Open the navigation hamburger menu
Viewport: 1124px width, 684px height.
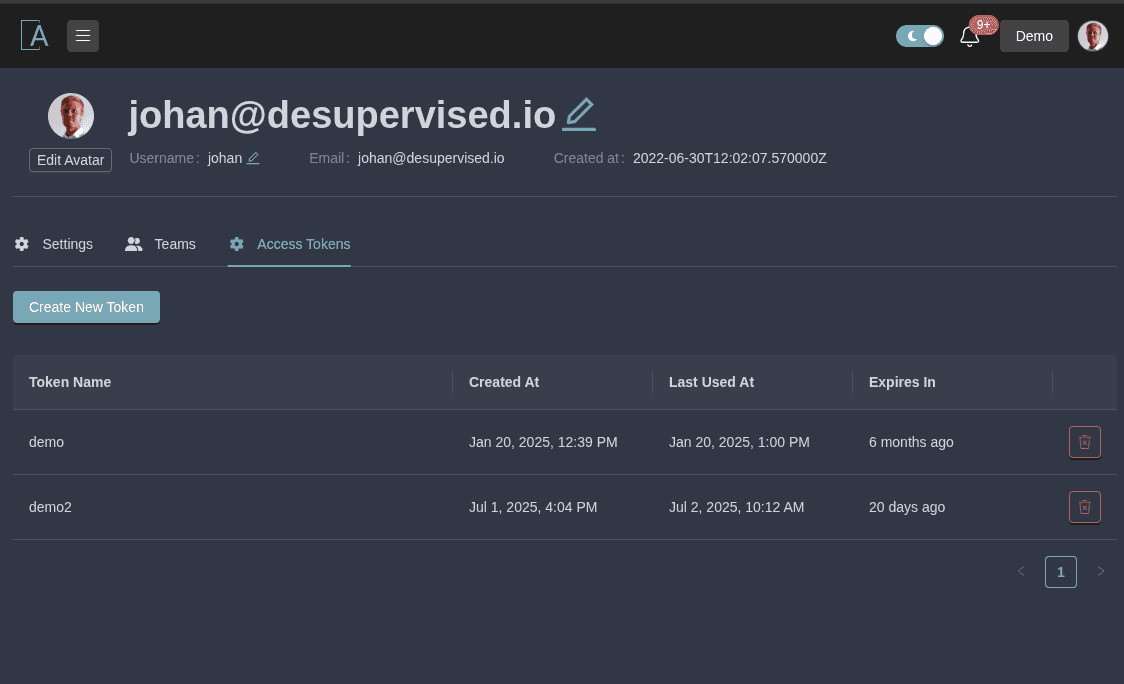click(83, 35)
